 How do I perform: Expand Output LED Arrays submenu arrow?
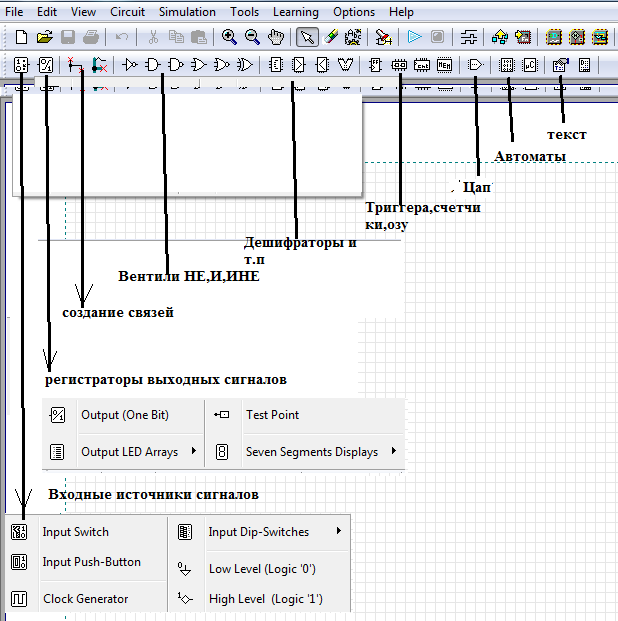194,451
